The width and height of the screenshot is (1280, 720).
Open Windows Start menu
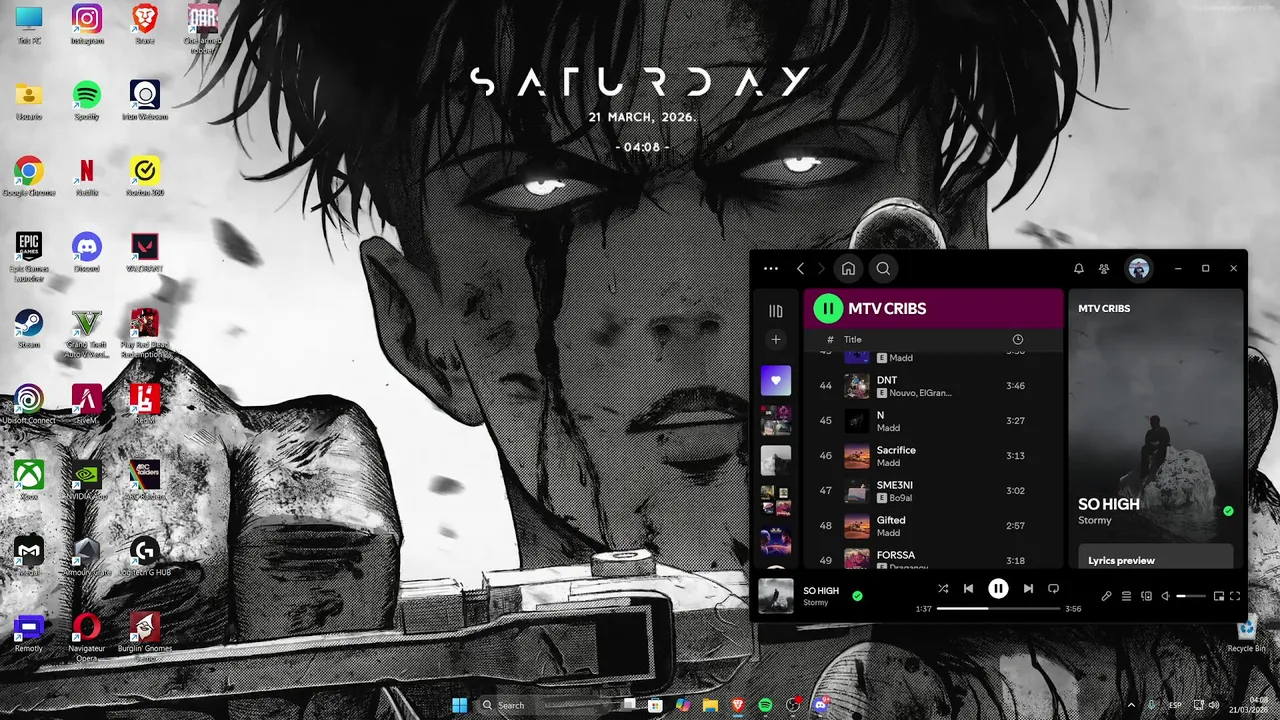(459, 705)
